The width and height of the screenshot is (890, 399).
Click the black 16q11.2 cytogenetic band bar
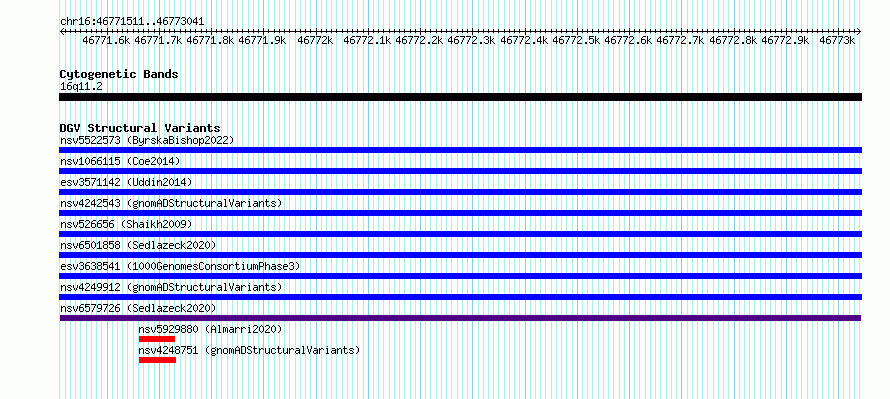pyautogui.click(x=460, y=97)
